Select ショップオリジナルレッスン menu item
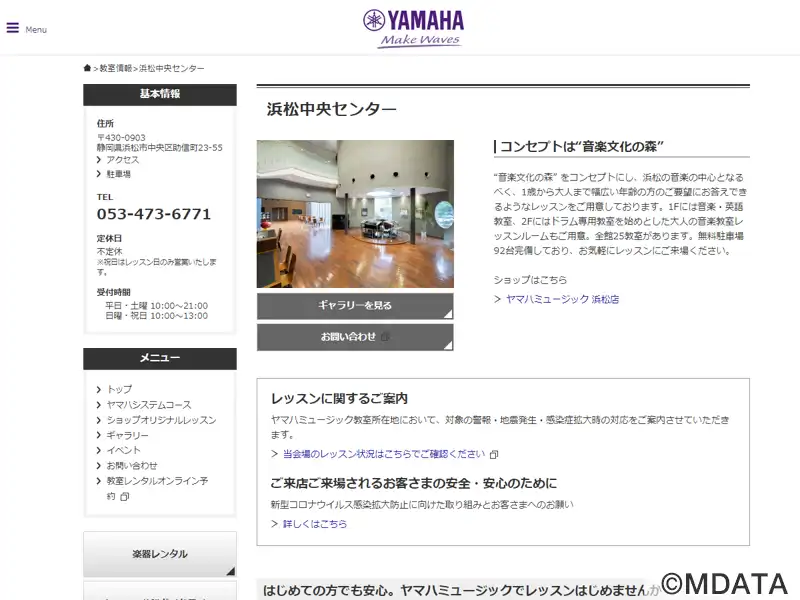This screenshot has height=600, width=800. [x=161, y=420]
